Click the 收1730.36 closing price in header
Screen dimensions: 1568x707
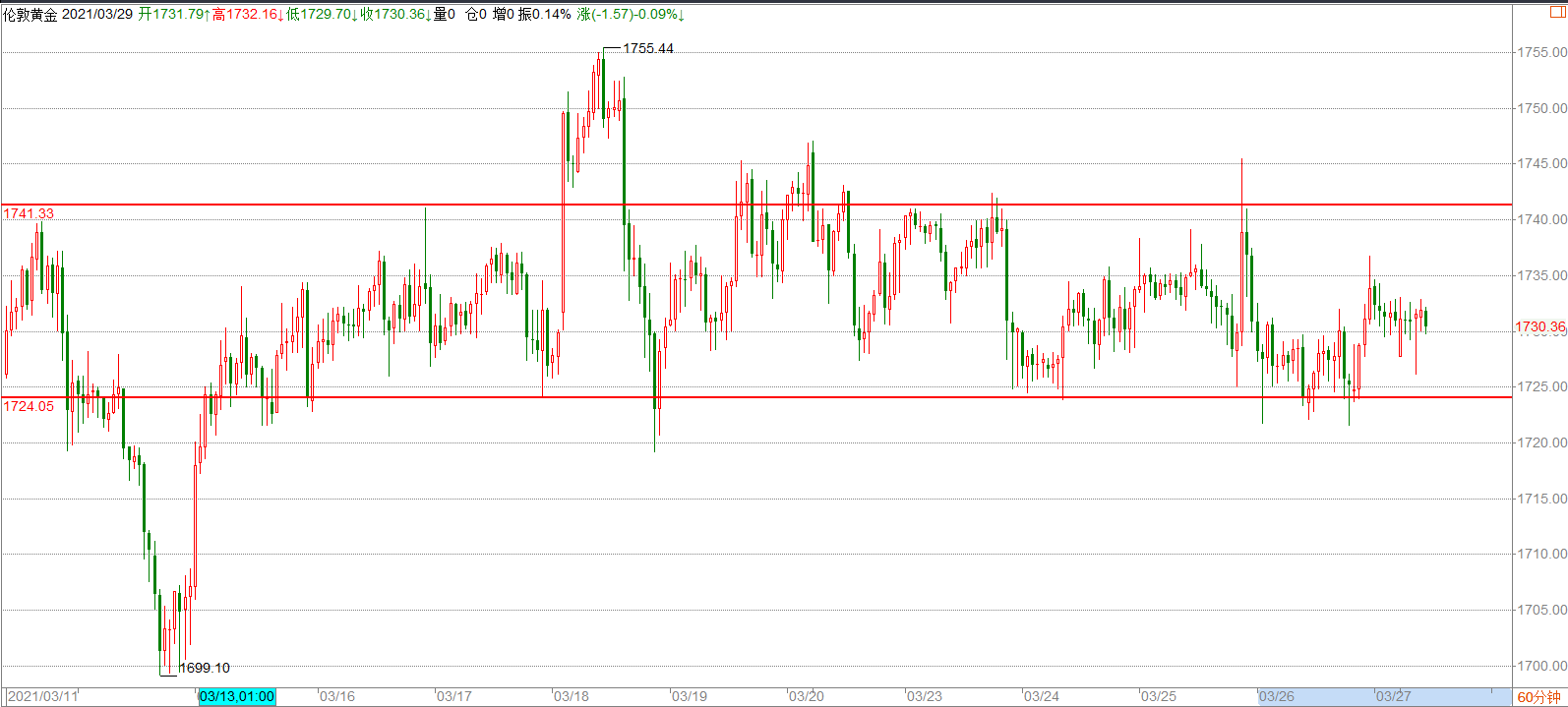click(x=395, y=15)
